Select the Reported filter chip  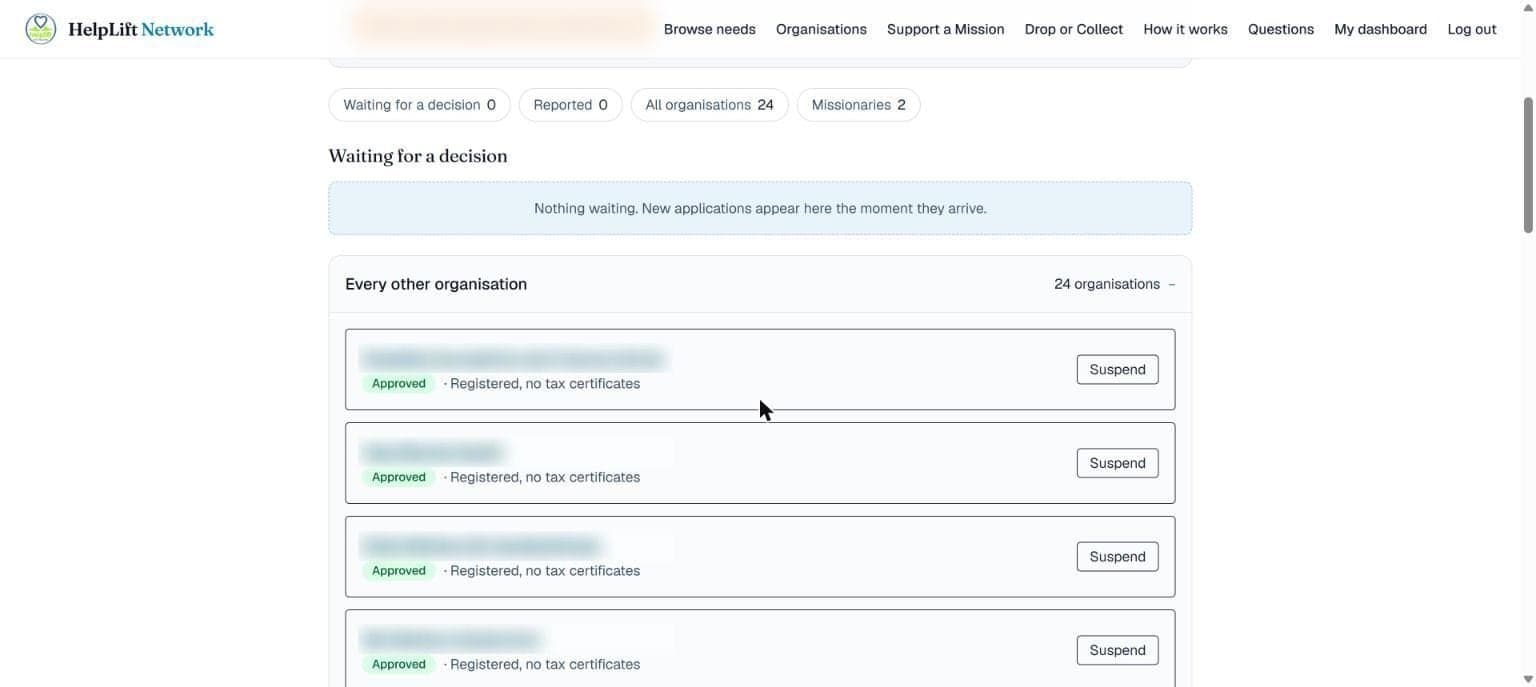(570, 105)
